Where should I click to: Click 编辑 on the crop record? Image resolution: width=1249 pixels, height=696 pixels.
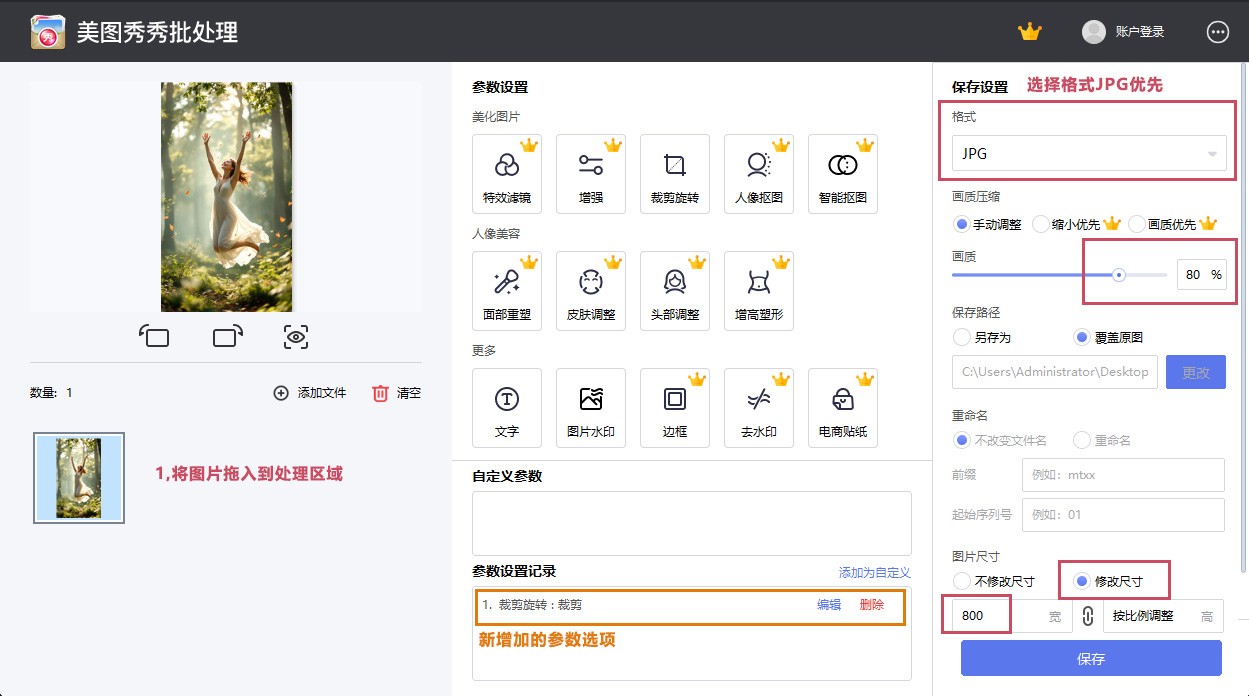pos(829,605)
